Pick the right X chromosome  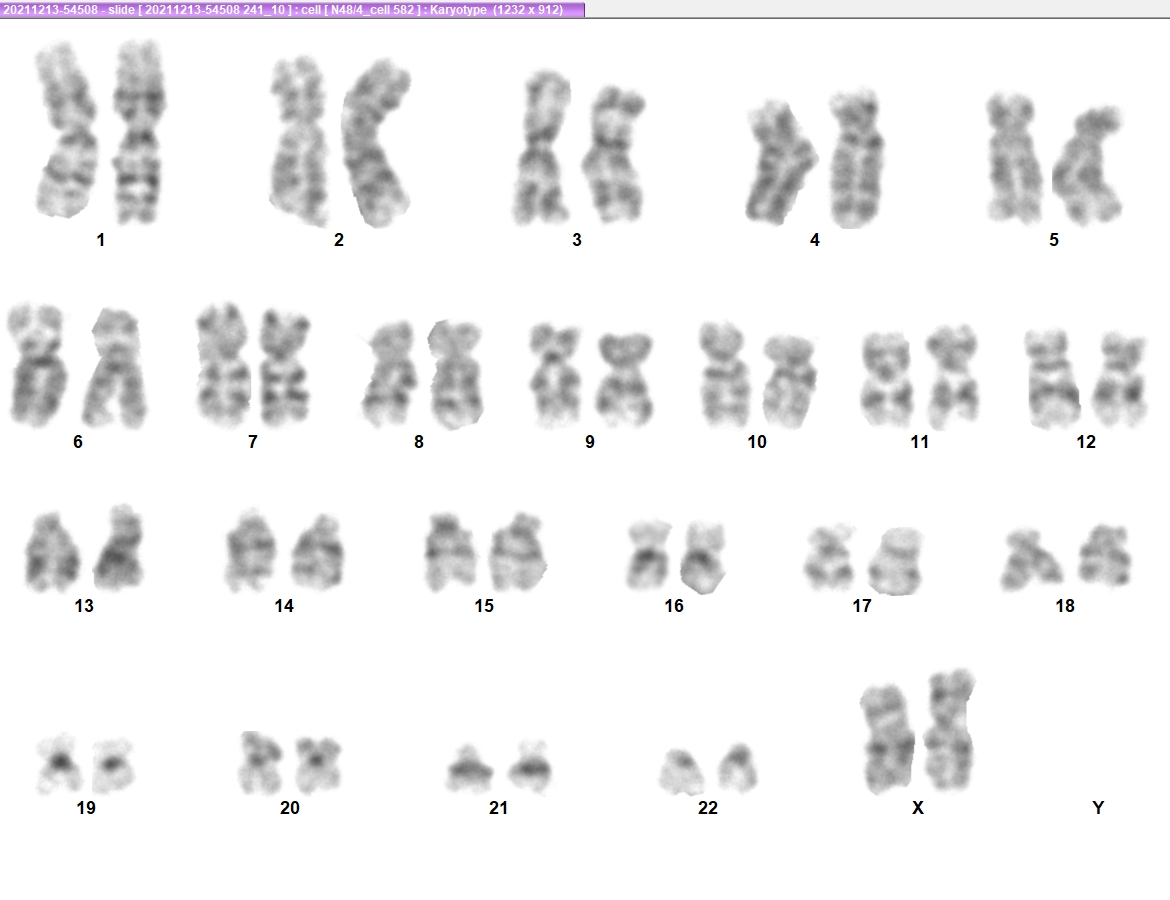click(949, 730)
